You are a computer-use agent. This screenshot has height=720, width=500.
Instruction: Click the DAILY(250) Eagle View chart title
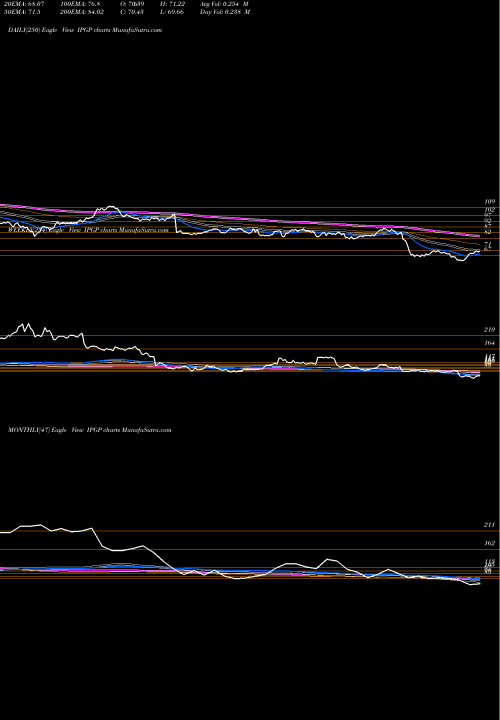(85, 30)
